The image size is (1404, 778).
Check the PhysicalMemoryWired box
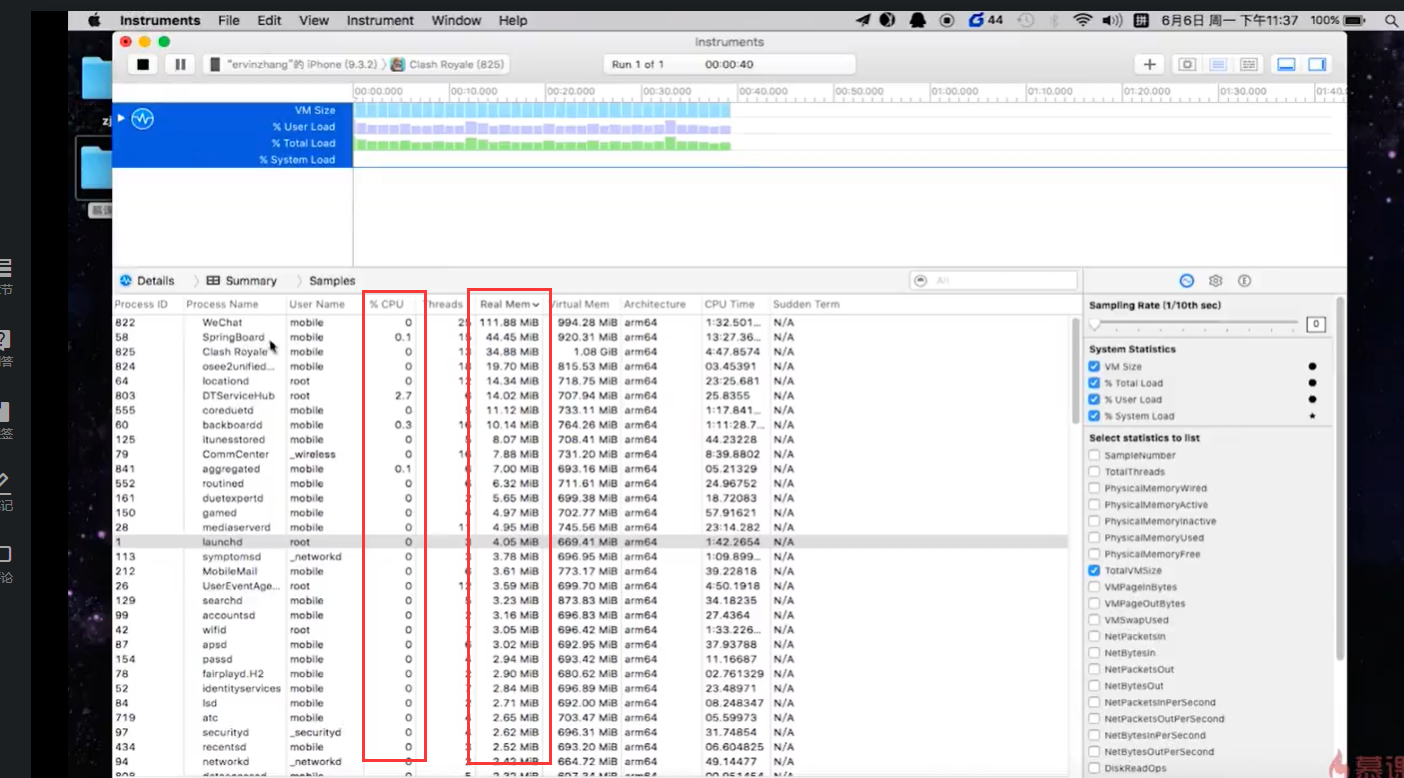[x=1094, y=489]
